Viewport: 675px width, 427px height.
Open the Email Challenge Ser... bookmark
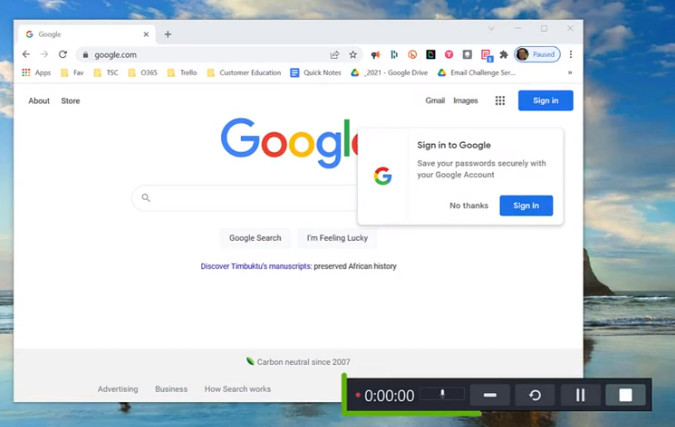click(x=476, y=73)
